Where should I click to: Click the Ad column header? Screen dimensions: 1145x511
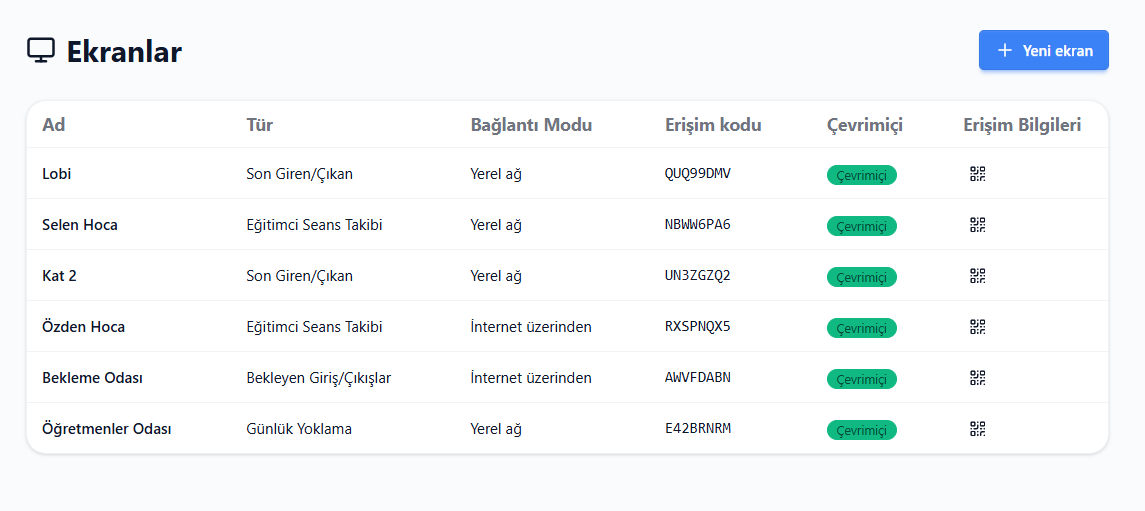(x=54, y=125)
